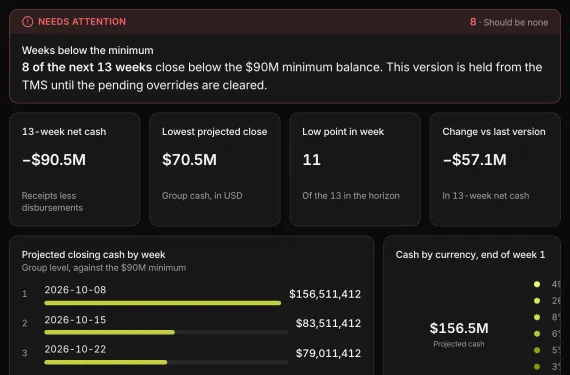The width and height of the screenshot is (570, 375).
Task: Click the $79,011,412 closing amount
Action: pyautogui.click(x=328, y=353)
